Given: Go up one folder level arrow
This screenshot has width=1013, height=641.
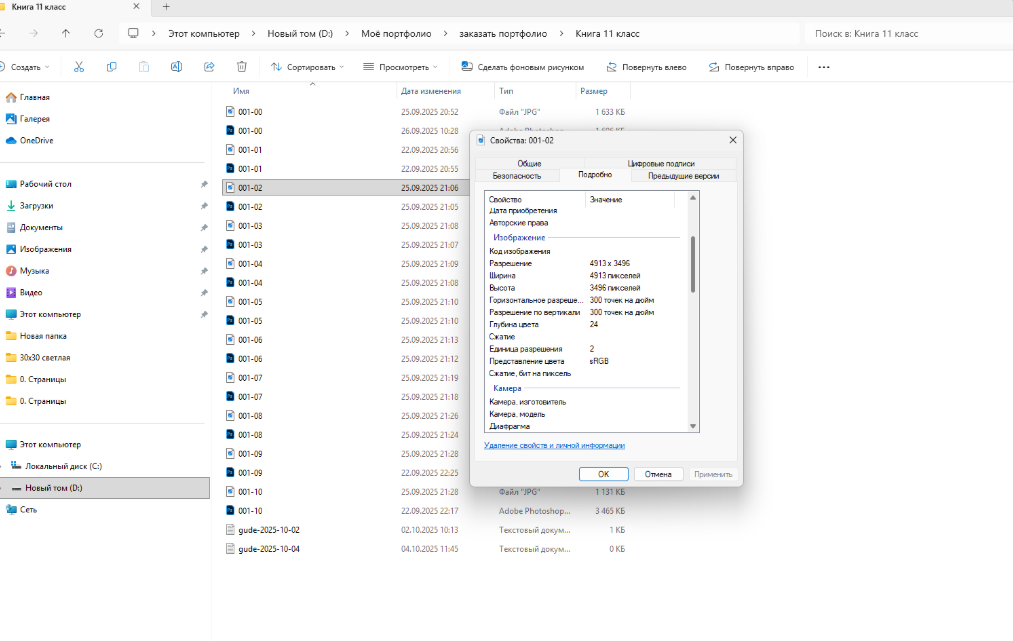Looking at the screenshot, I should point(66,34).
